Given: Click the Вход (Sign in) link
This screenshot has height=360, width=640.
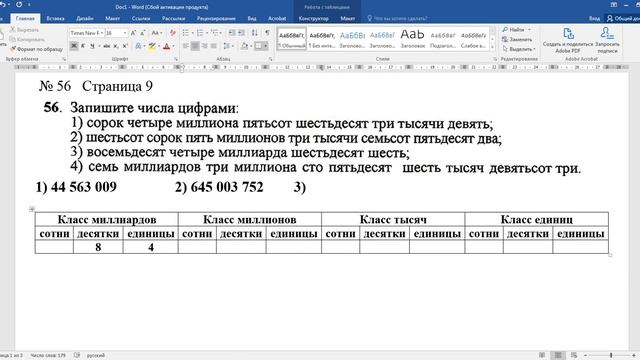Looking at the screenshot, I should tap(594, 18).
